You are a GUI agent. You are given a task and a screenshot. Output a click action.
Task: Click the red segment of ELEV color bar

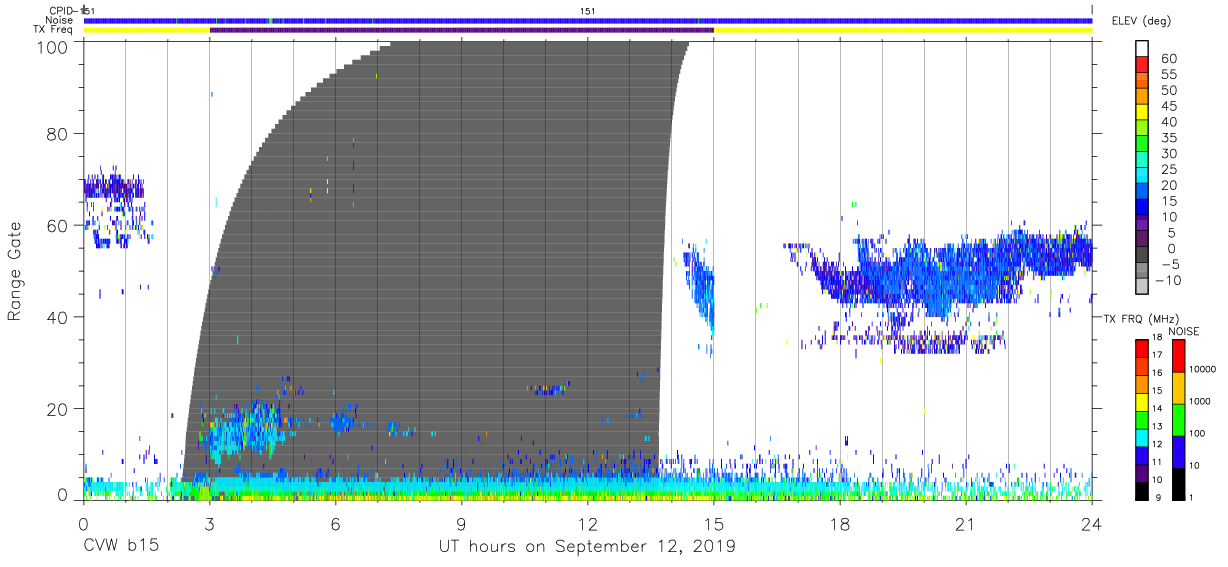coord(1142,65)
